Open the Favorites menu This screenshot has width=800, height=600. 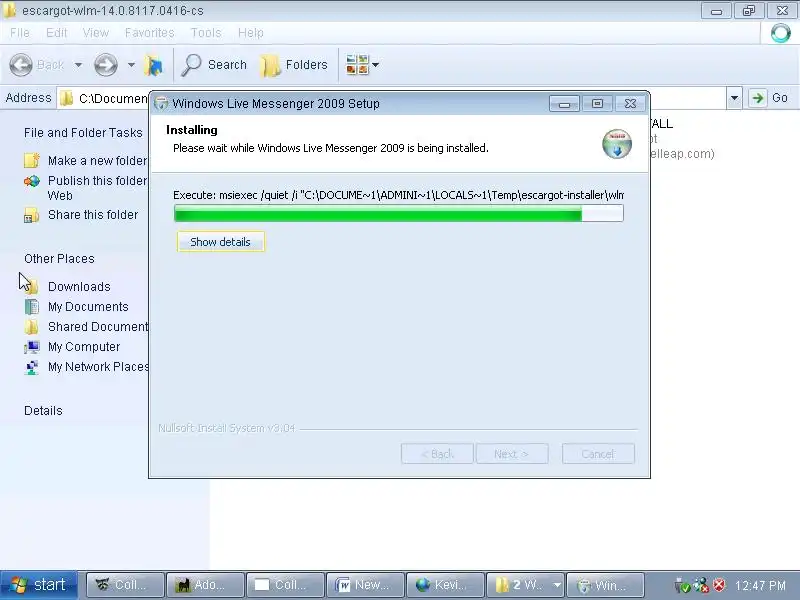coord(149,33)
